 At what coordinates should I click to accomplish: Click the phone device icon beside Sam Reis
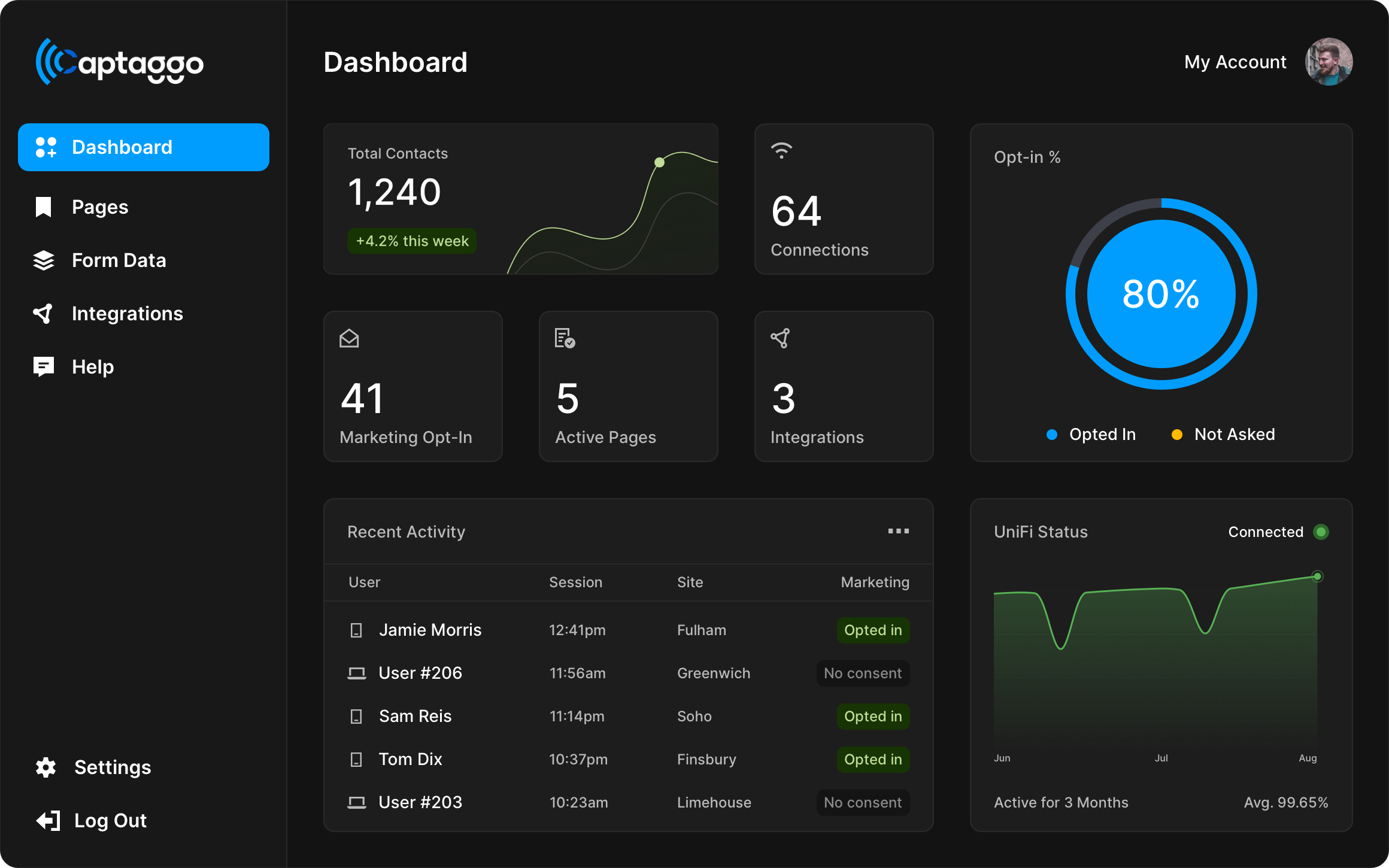pos(356,717)
